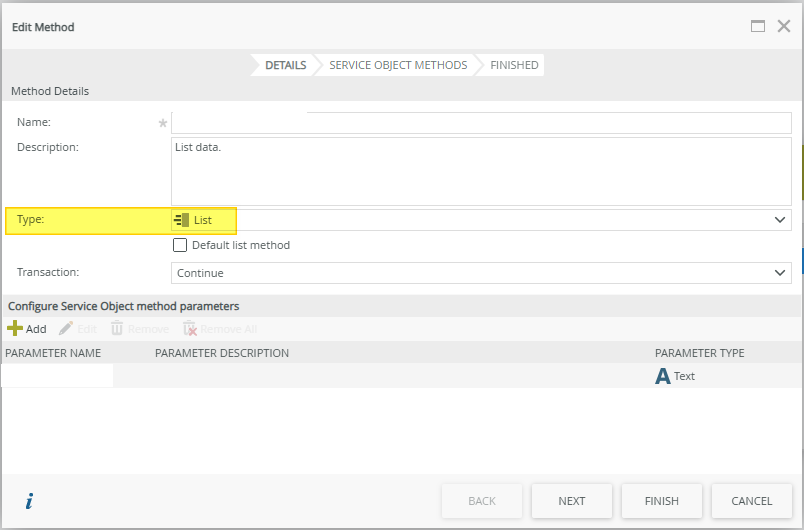Image resolution: width=804 pixels, height=530 pixels.
Task: Click the Finish button
Action: coord(661,501)
